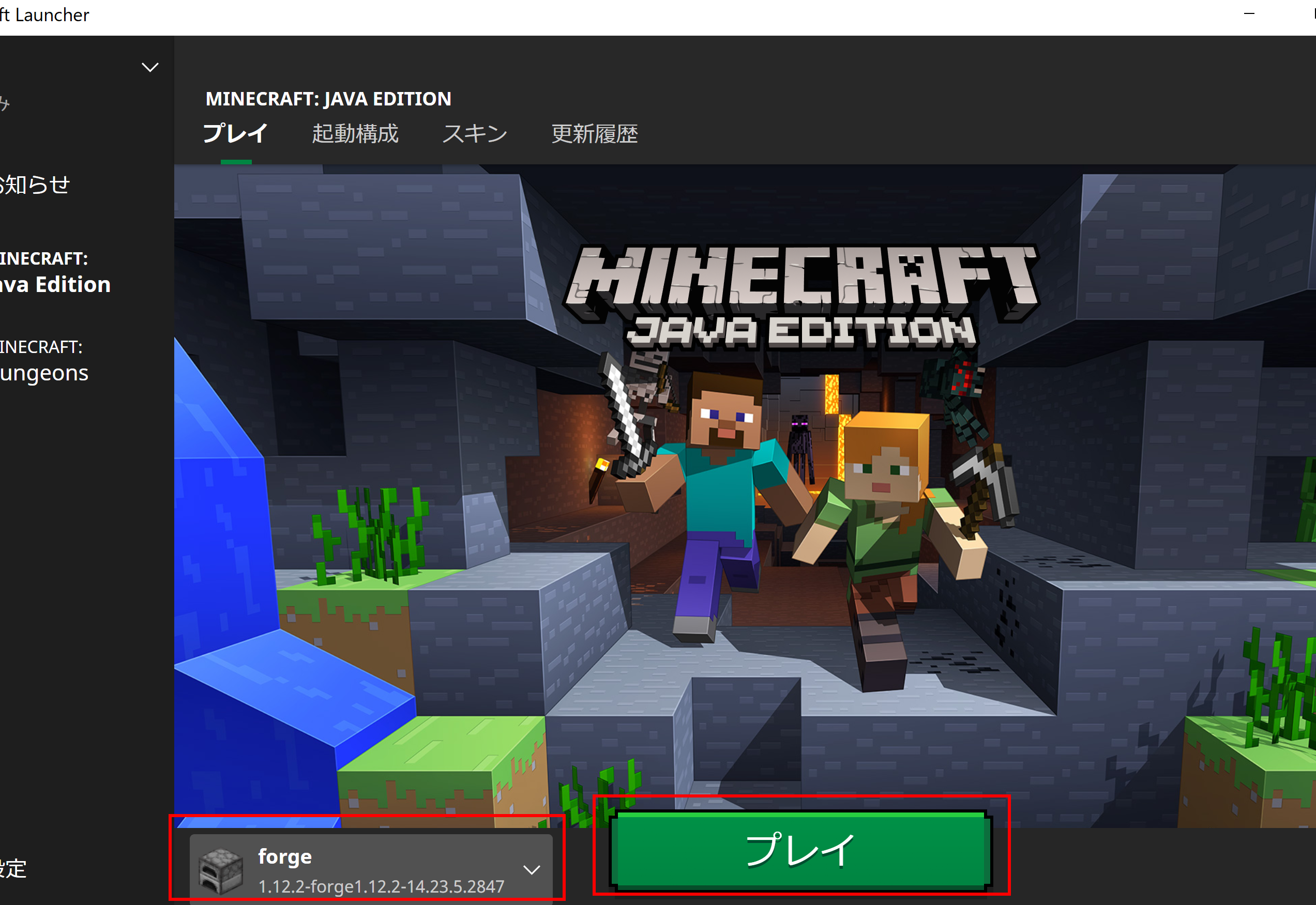Click the forge furnace icon
The height and width of the screenshot is (905, 1316).
point(221,871)
